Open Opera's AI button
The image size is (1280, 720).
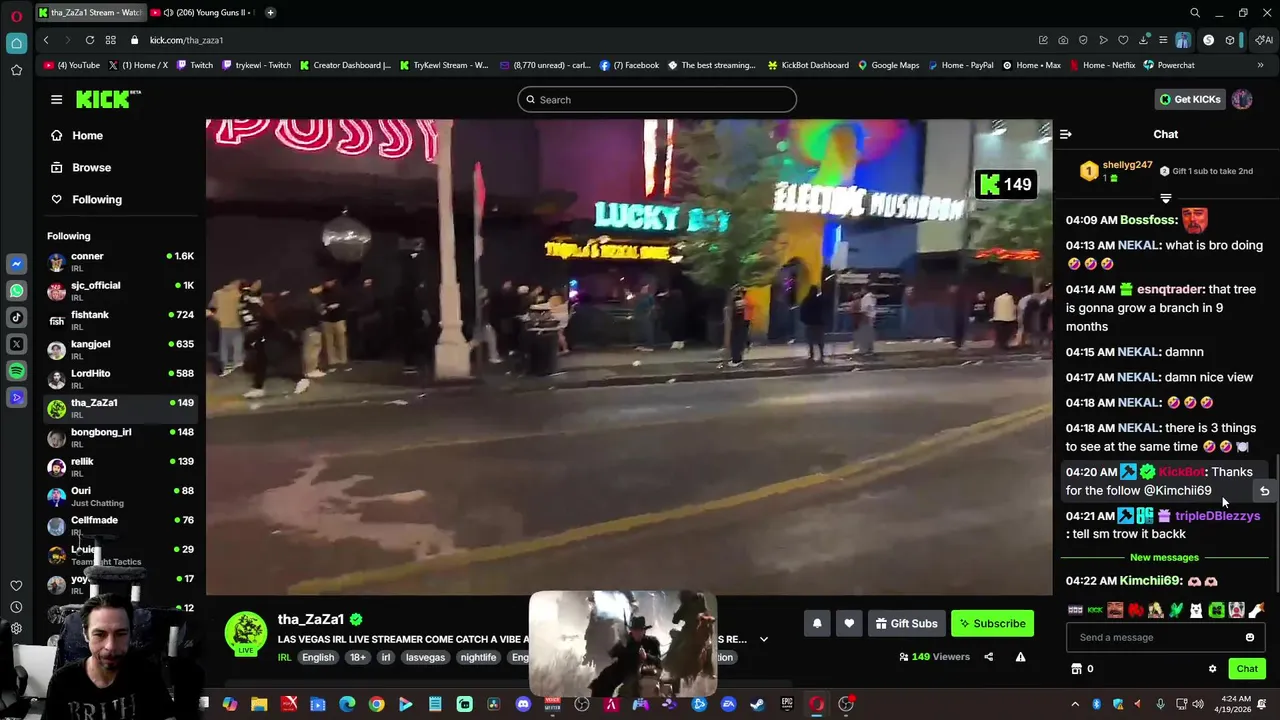pos(1265,40)
